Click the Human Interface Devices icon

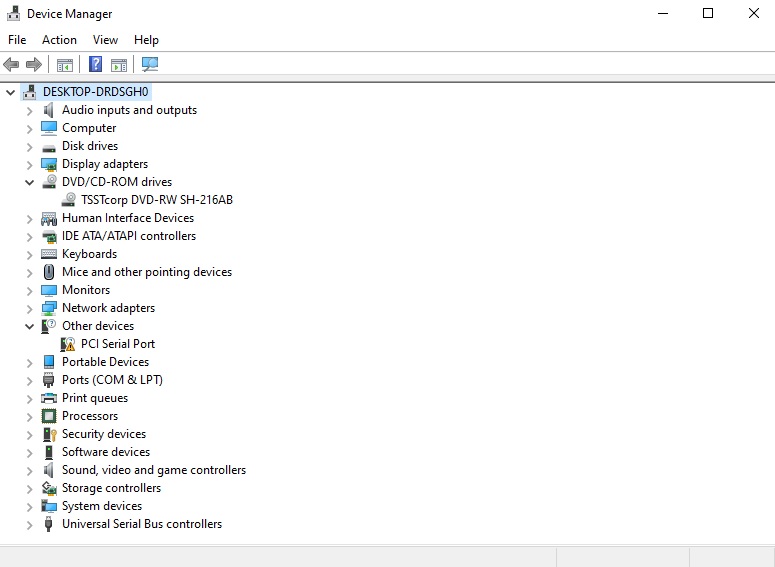pyautogui.click(x=48, y=218)
